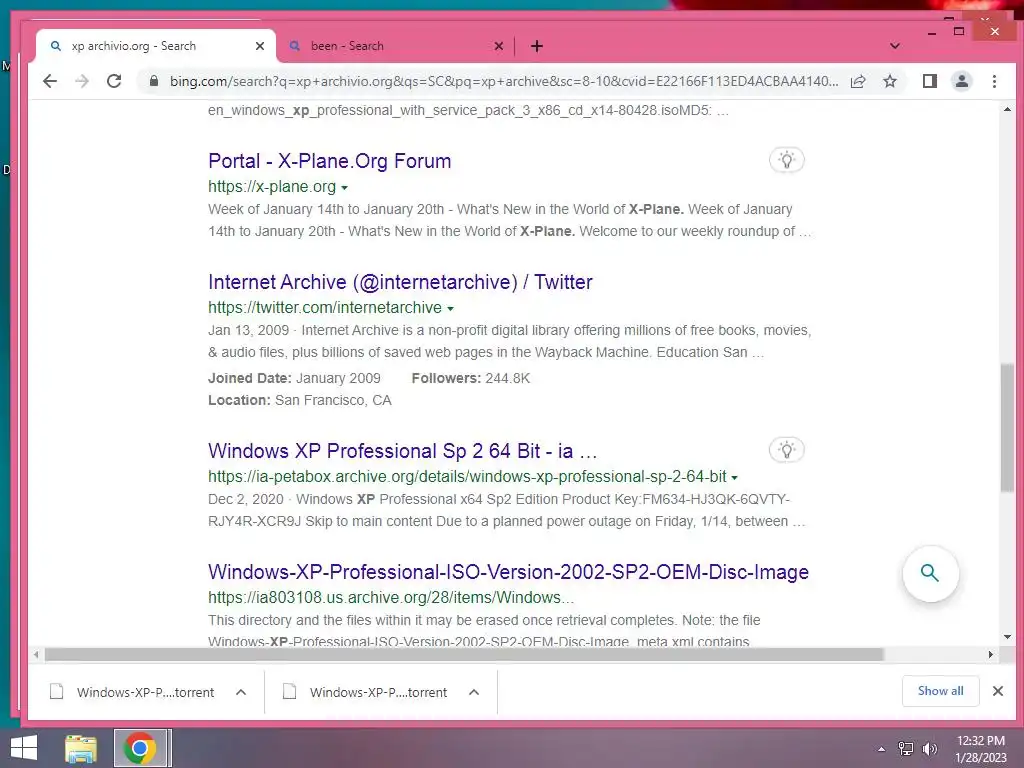Viewport: 1024px width, 768px height.
Task: Open network status tray icon
Action: [906, 749]
